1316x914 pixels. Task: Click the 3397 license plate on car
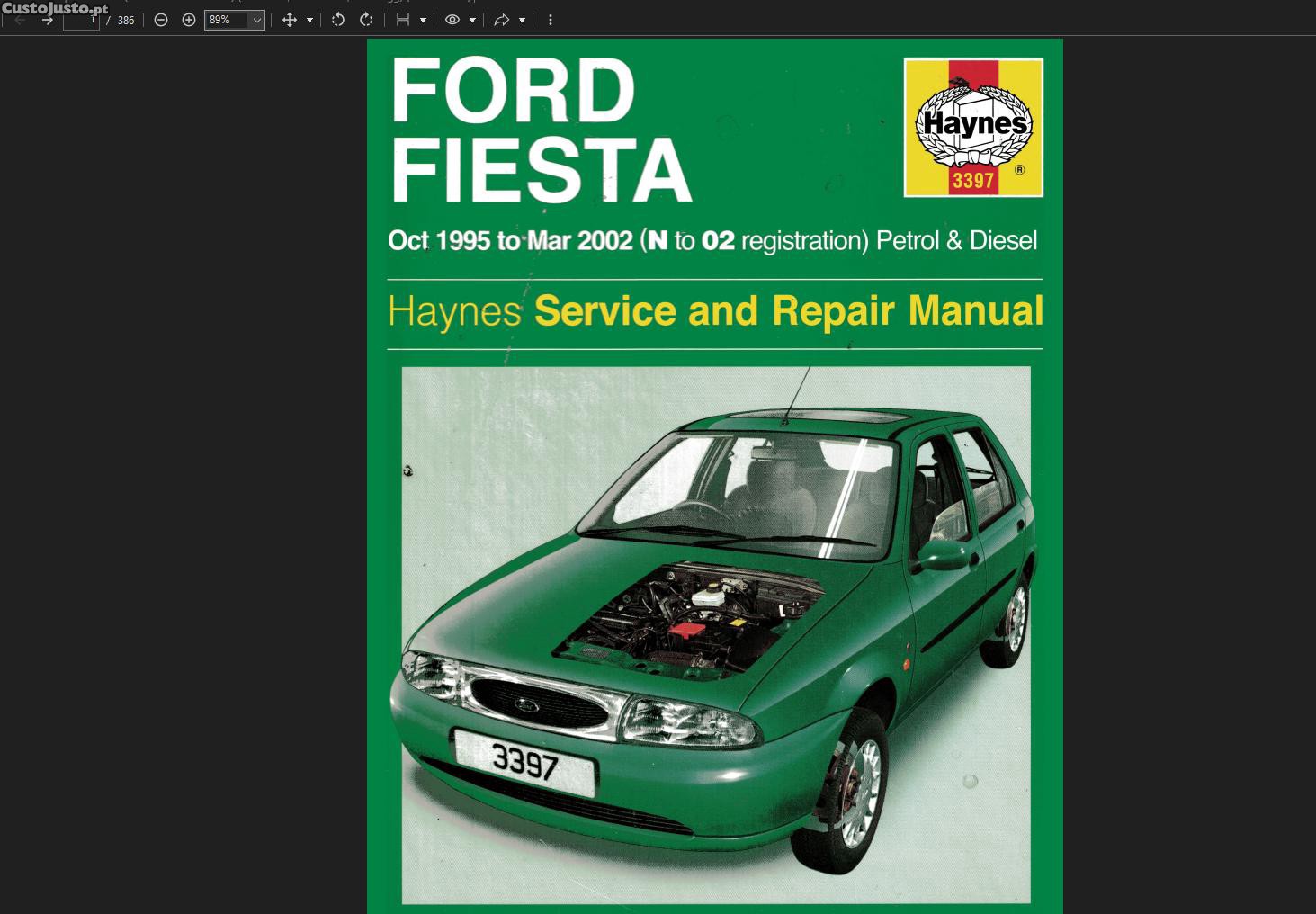click(525, 763)
